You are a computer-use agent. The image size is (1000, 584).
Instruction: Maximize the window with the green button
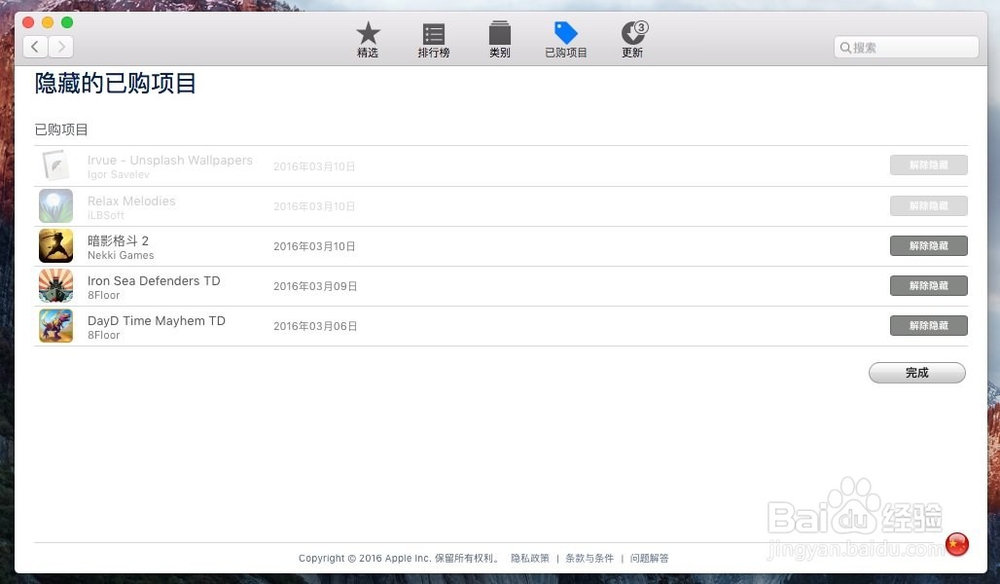tap(67, 22)
